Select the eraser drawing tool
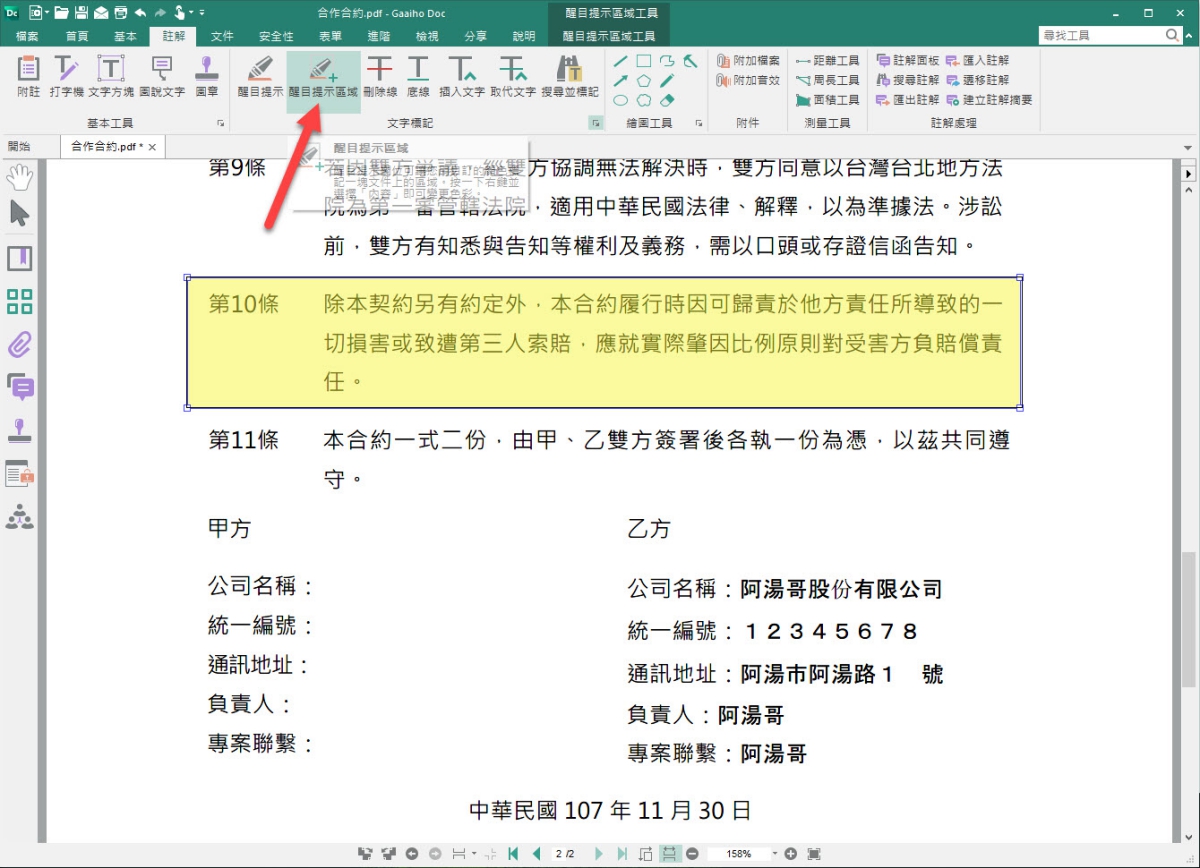1200x868 pixels. (x=668, y=100)
